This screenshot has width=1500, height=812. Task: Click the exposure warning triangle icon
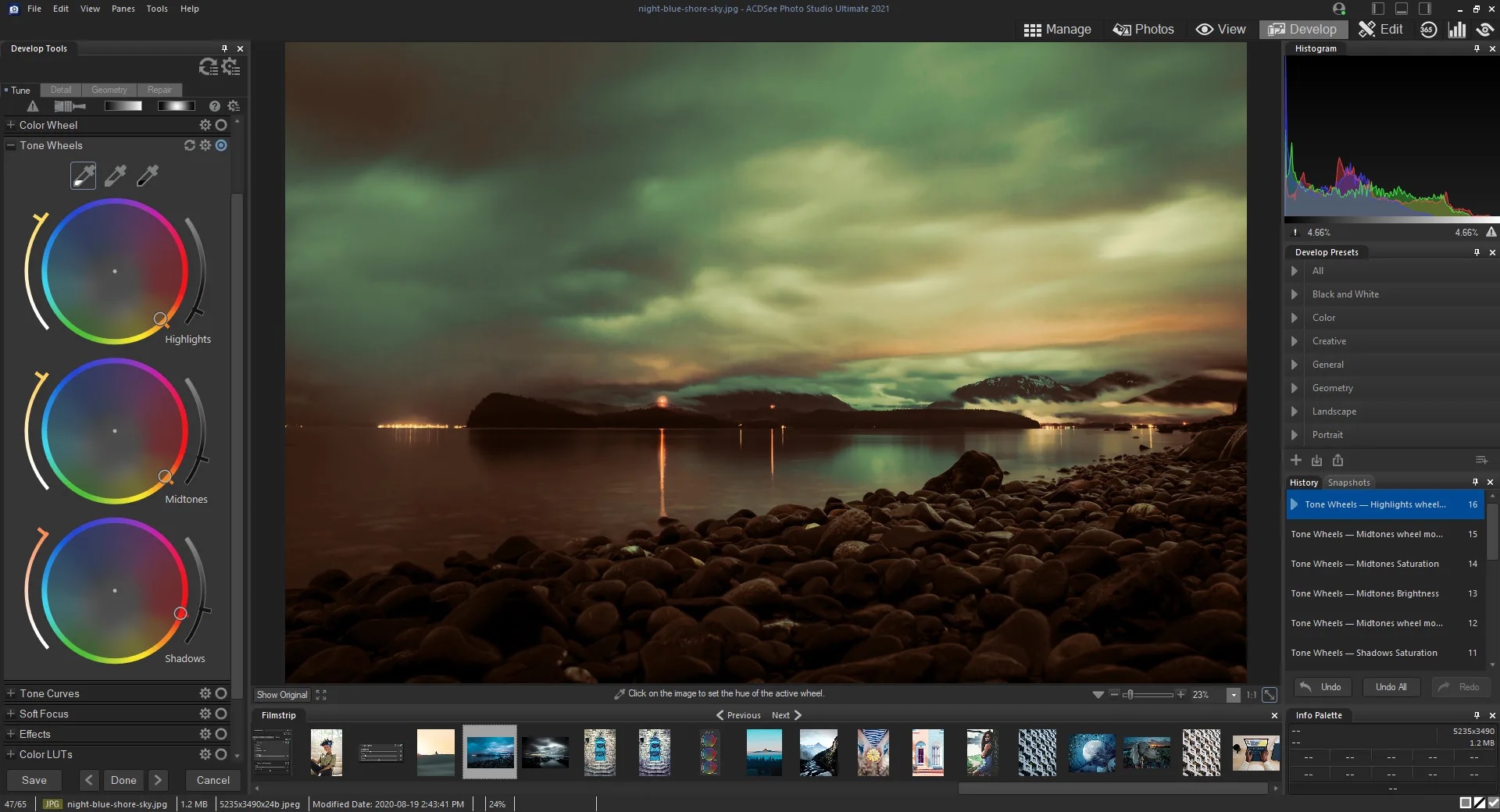point(33,106)
